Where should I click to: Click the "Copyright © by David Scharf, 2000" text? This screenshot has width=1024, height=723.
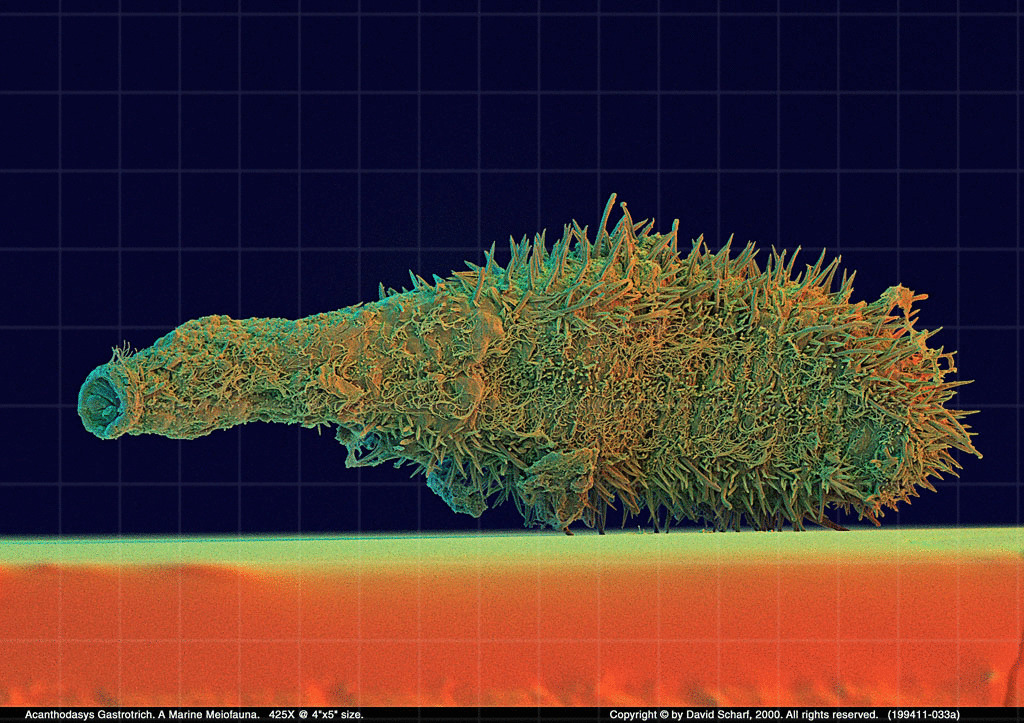click(695, 715)
